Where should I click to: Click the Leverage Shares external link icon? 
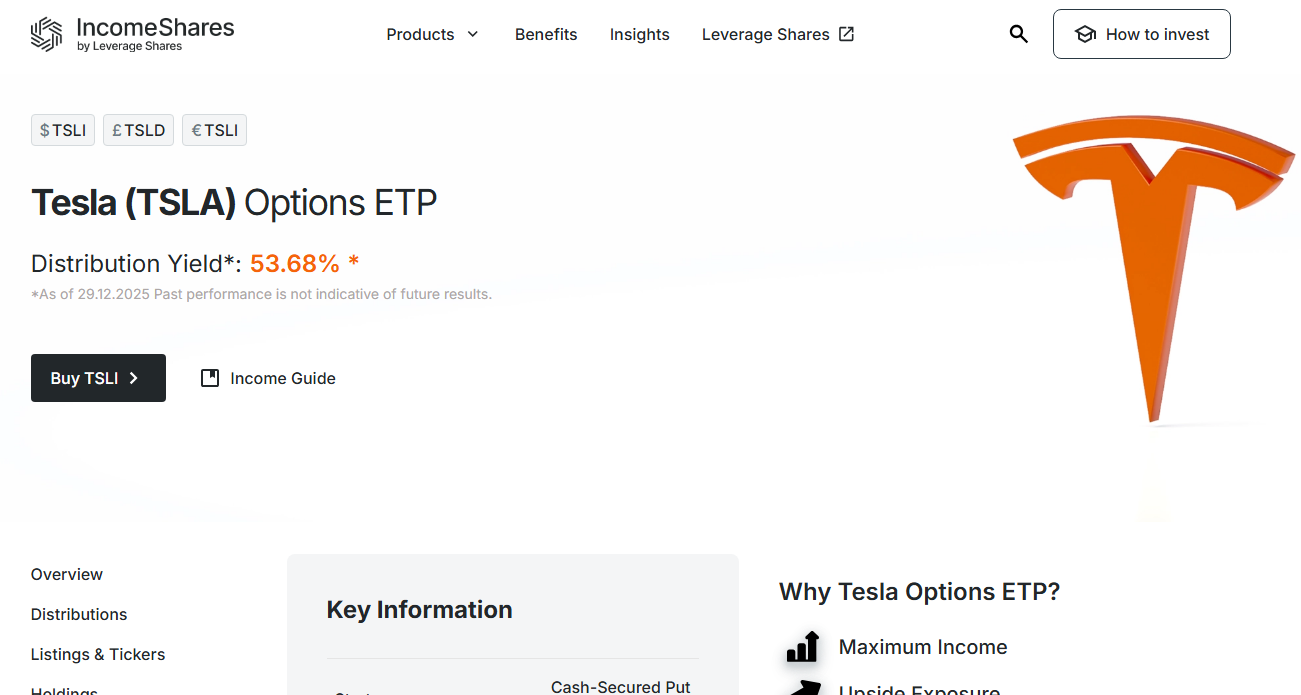click(846, 34)
